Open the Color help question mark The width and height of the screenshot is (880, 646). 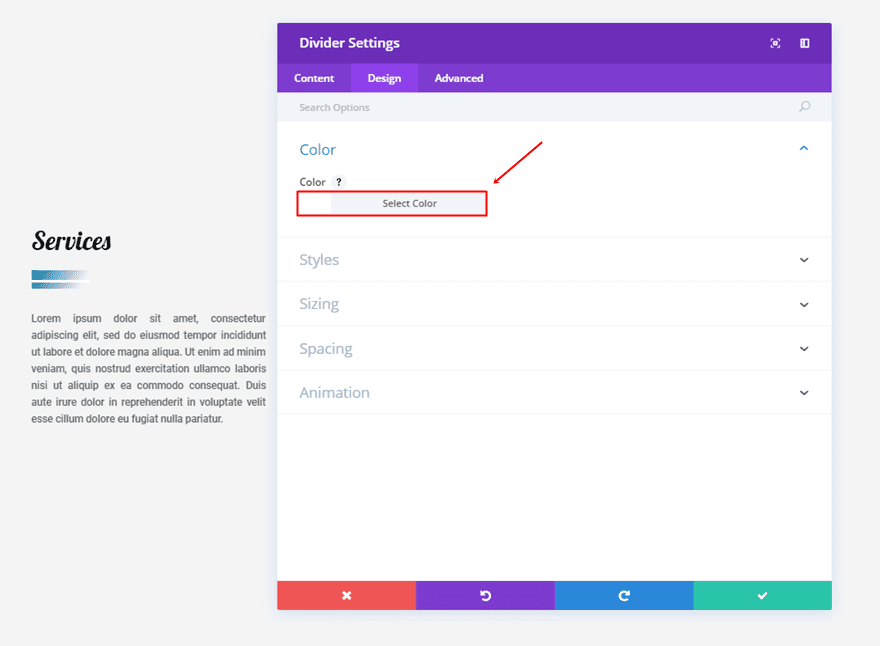click(x=338, y=182)
